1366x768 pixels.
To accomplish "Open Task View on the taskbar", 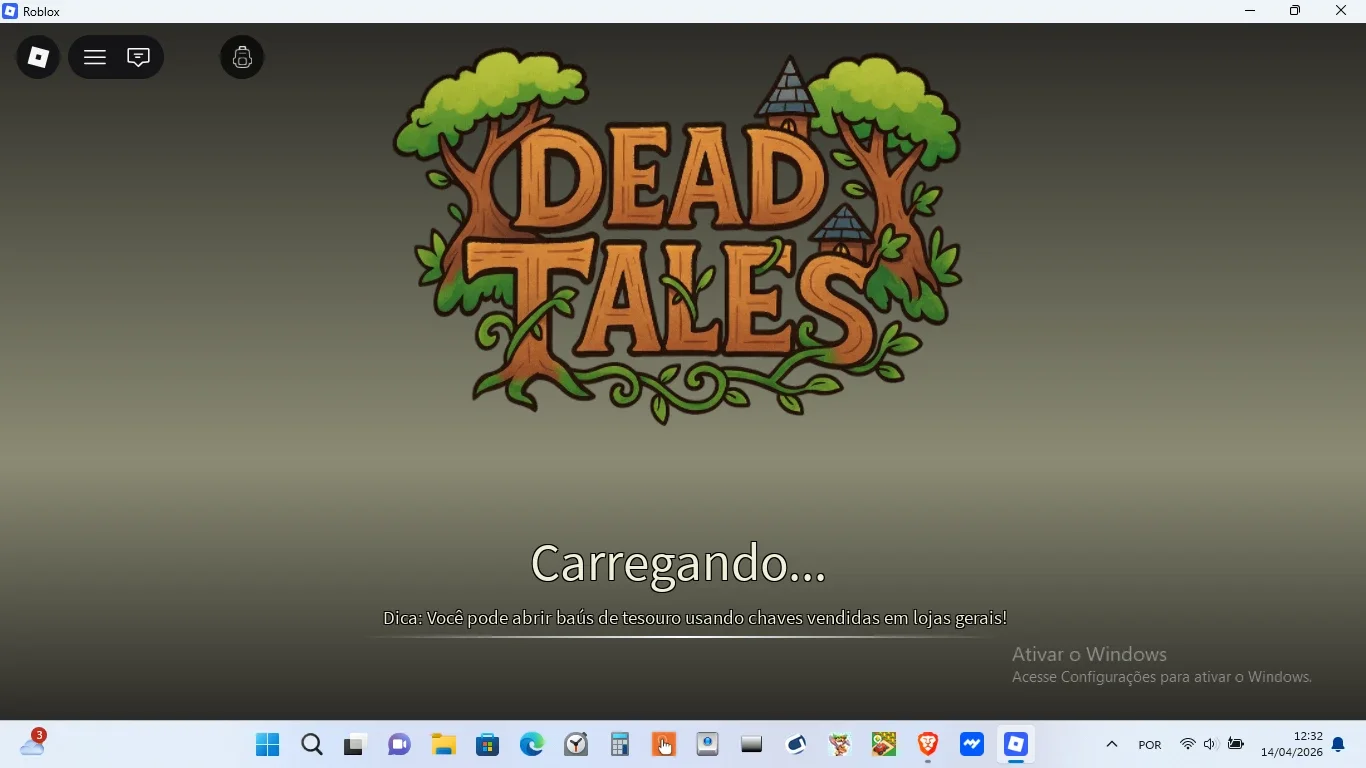I will (x=355, y=745).
